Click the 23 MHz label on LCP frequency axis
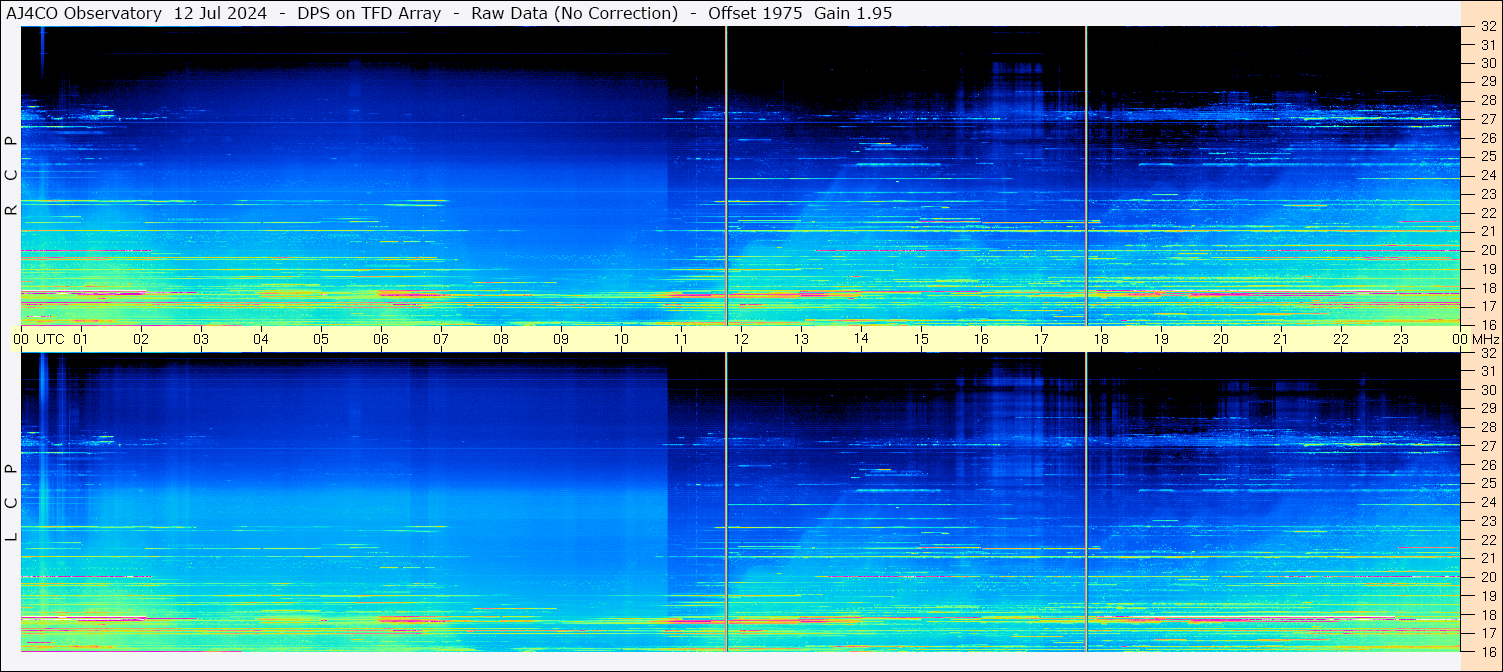This screenshot has width=1503, height=672. coord(1488,521)
